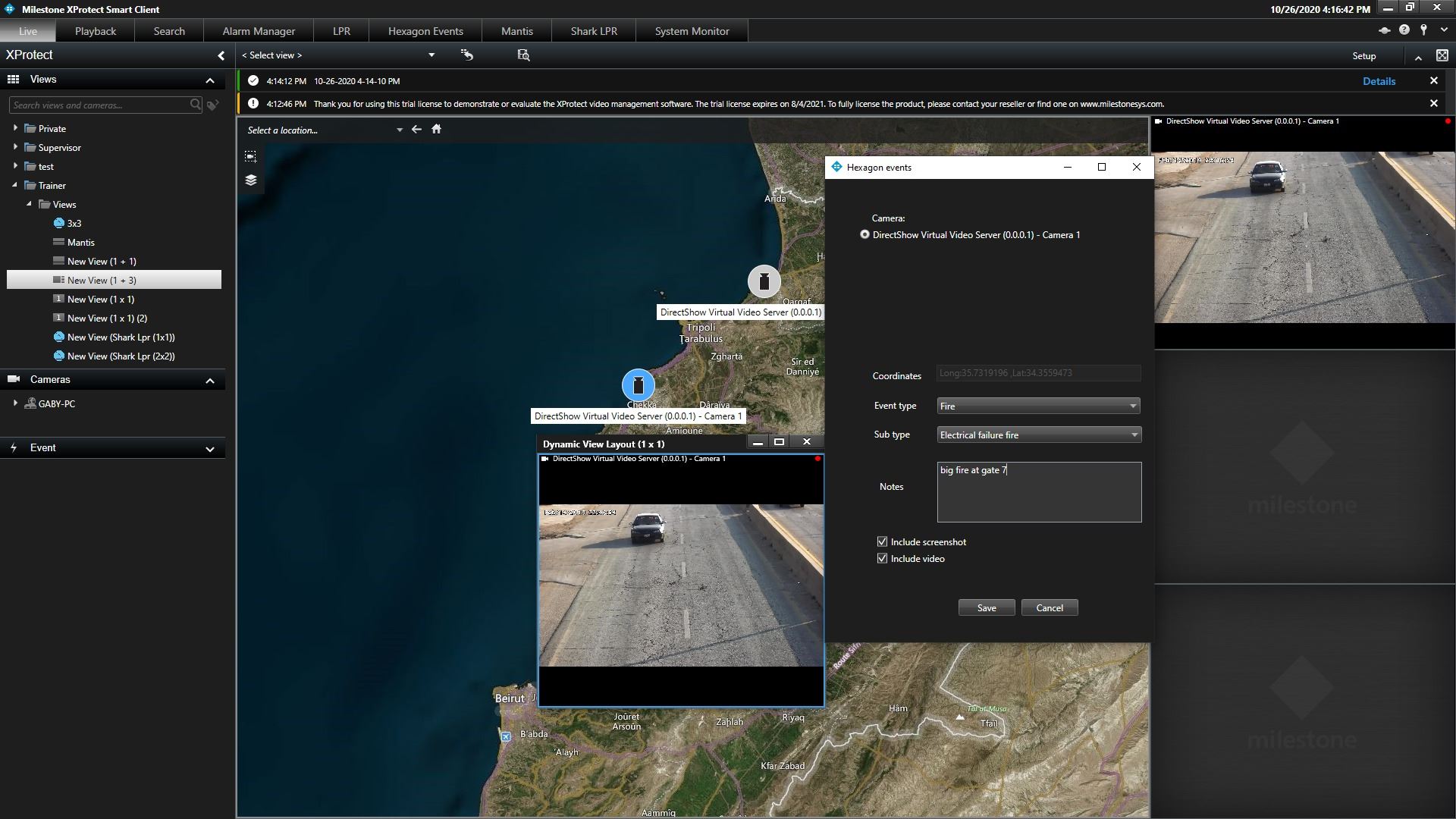Open the System Monitor tab
This screenshot has width=1456, height=819.
(x=692, y=31)
